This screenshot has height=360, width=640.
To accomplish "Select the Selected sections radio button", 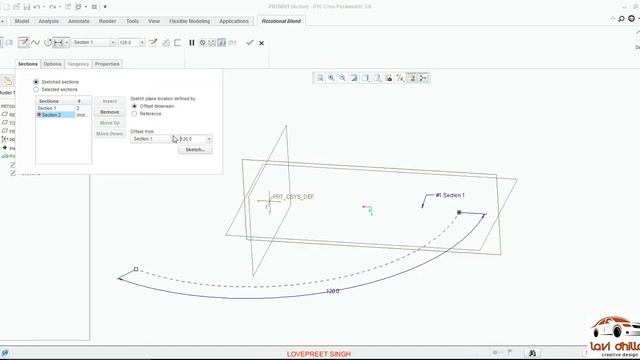I will pos(36,89).
